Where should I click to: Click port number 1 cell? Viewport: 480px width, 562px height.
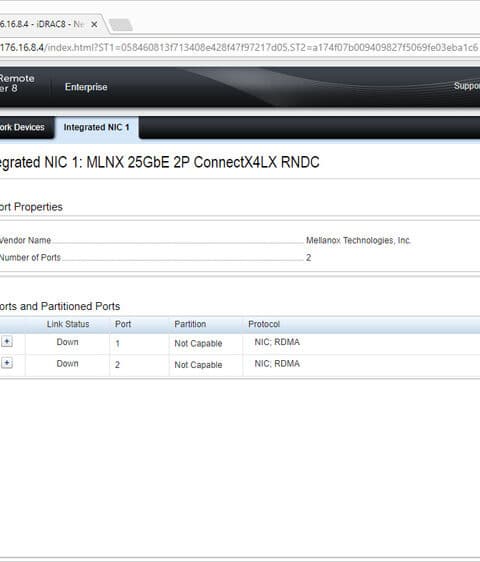pyautogui.click(x=118, y=343)
